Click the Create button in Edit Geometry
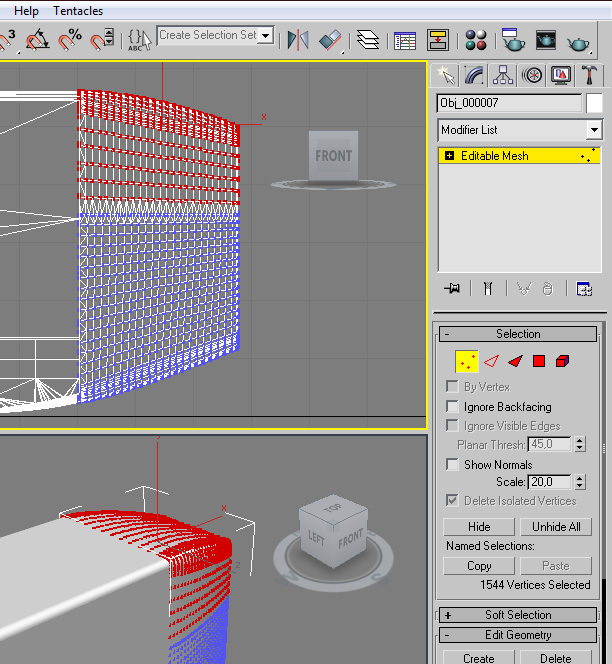Viewport: 612px width, 664px height. click(x=479, y=658)
